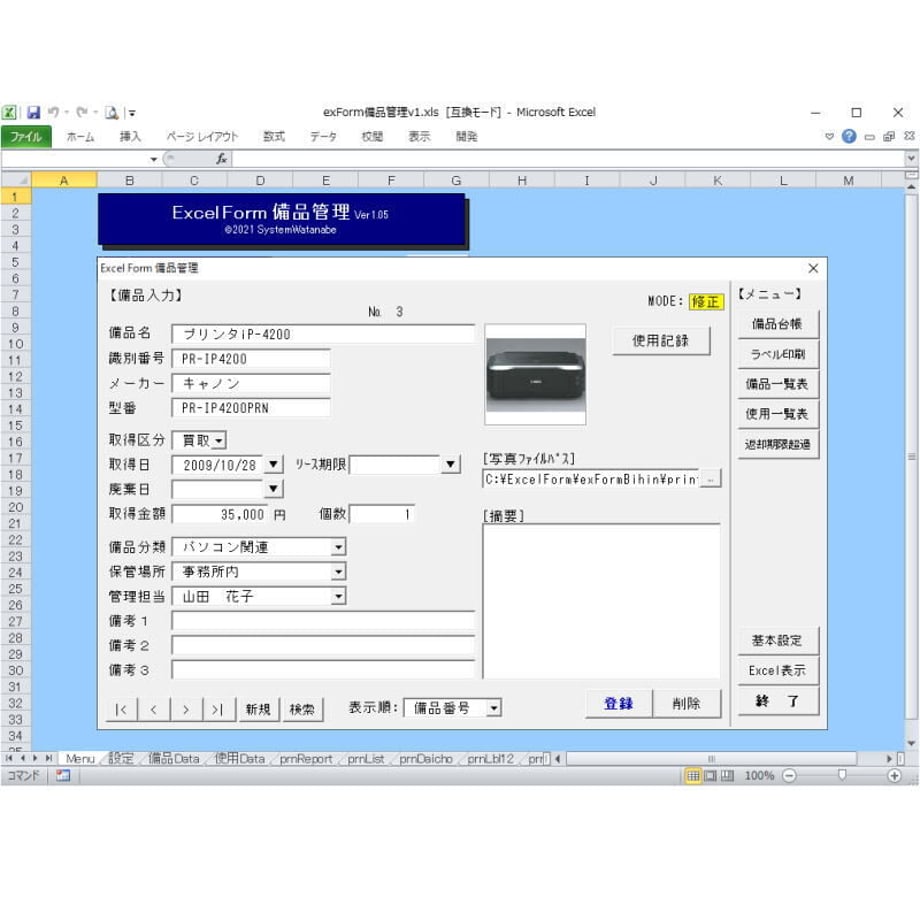
Task: Go to previous record with < button
Action: tap(154, 709)
